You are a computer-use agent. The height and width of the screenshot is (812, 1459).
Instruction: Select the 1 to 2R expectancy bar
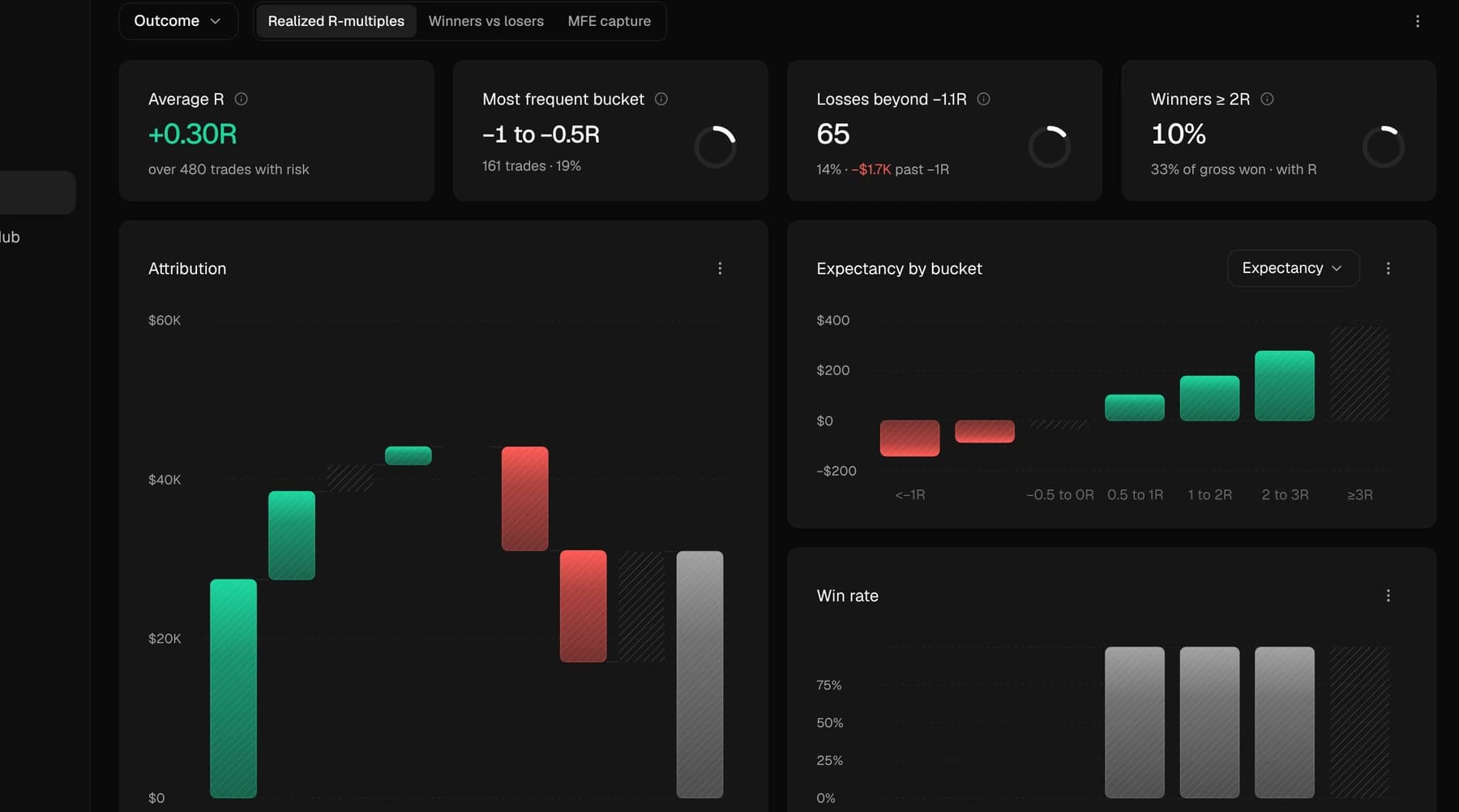1209,398
